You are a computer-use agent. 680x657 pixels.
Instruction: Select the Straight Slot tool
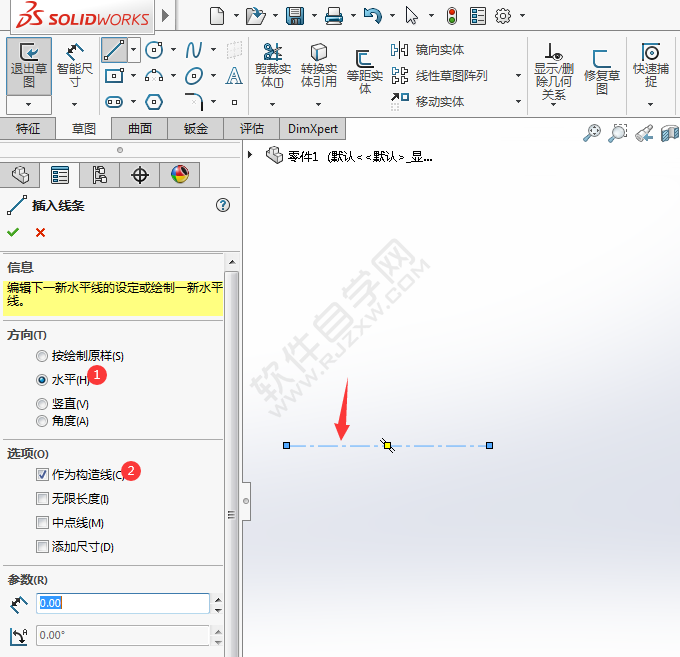click(114, 102)
